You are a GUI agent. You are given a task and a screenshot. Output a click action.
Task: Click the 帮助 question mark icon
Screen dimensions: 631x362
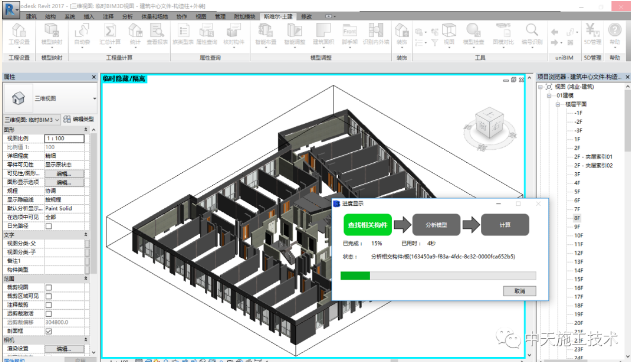tap(615, 31)
